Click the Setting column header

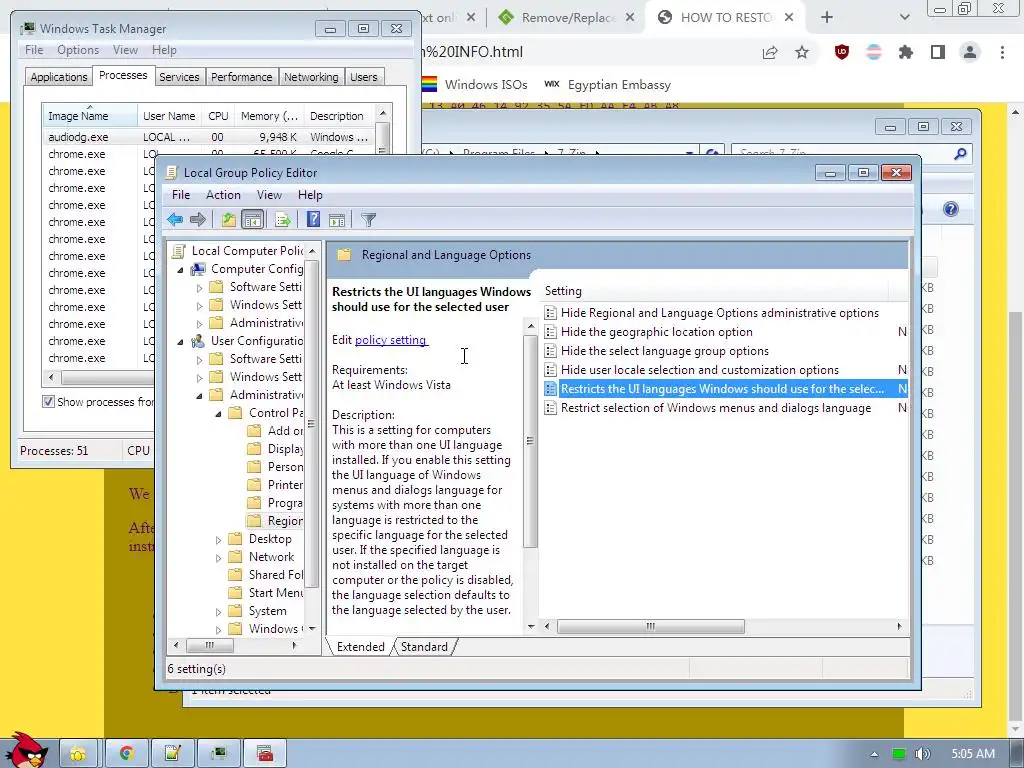coord(714,291)
